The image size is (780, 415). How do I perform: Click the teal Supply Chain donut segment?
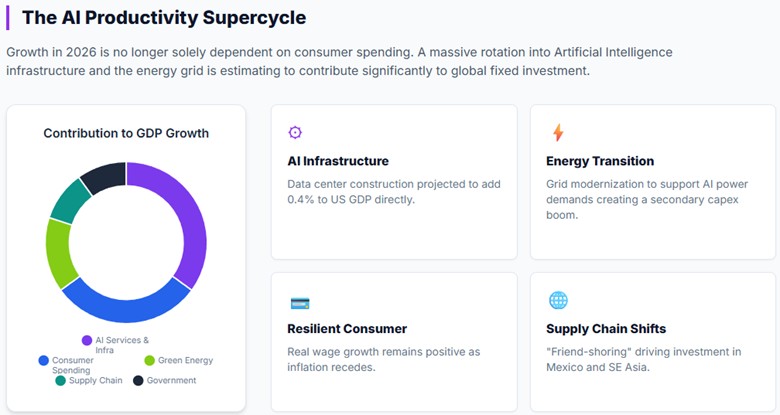[x=71, y=199]
